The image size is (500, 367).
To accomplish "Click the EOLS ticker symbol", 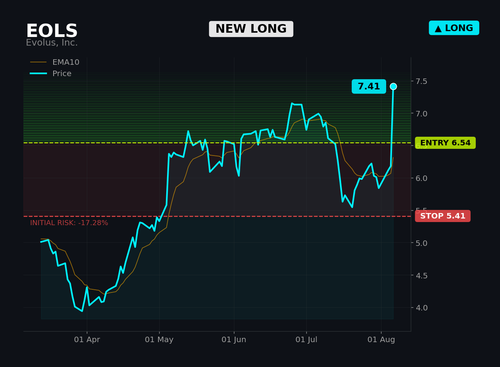I will point(52,31).
